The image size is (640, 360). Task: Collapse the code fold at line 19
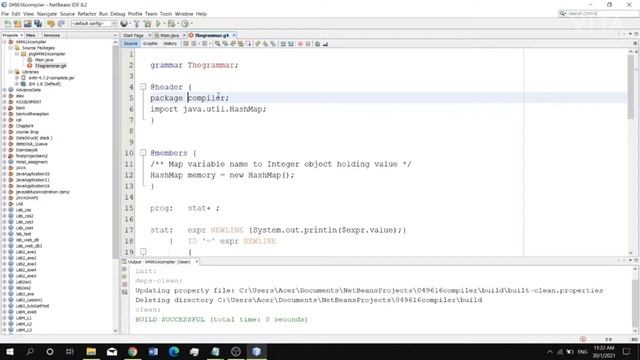(x=143, y=252)
